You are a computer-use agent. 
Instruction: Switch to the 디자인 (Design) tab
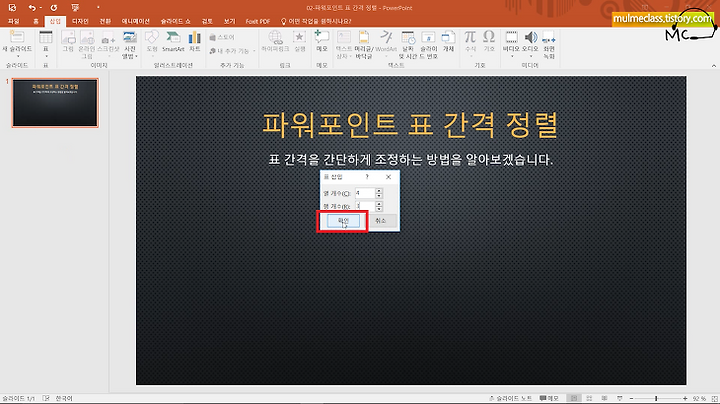(x=80, y=21)
